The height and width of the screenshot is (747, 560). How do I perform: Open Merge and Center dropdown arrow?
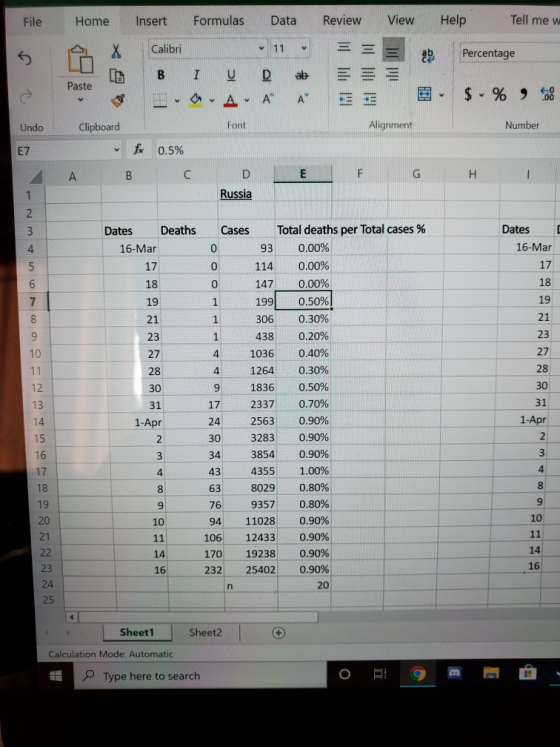coord(442,95)
